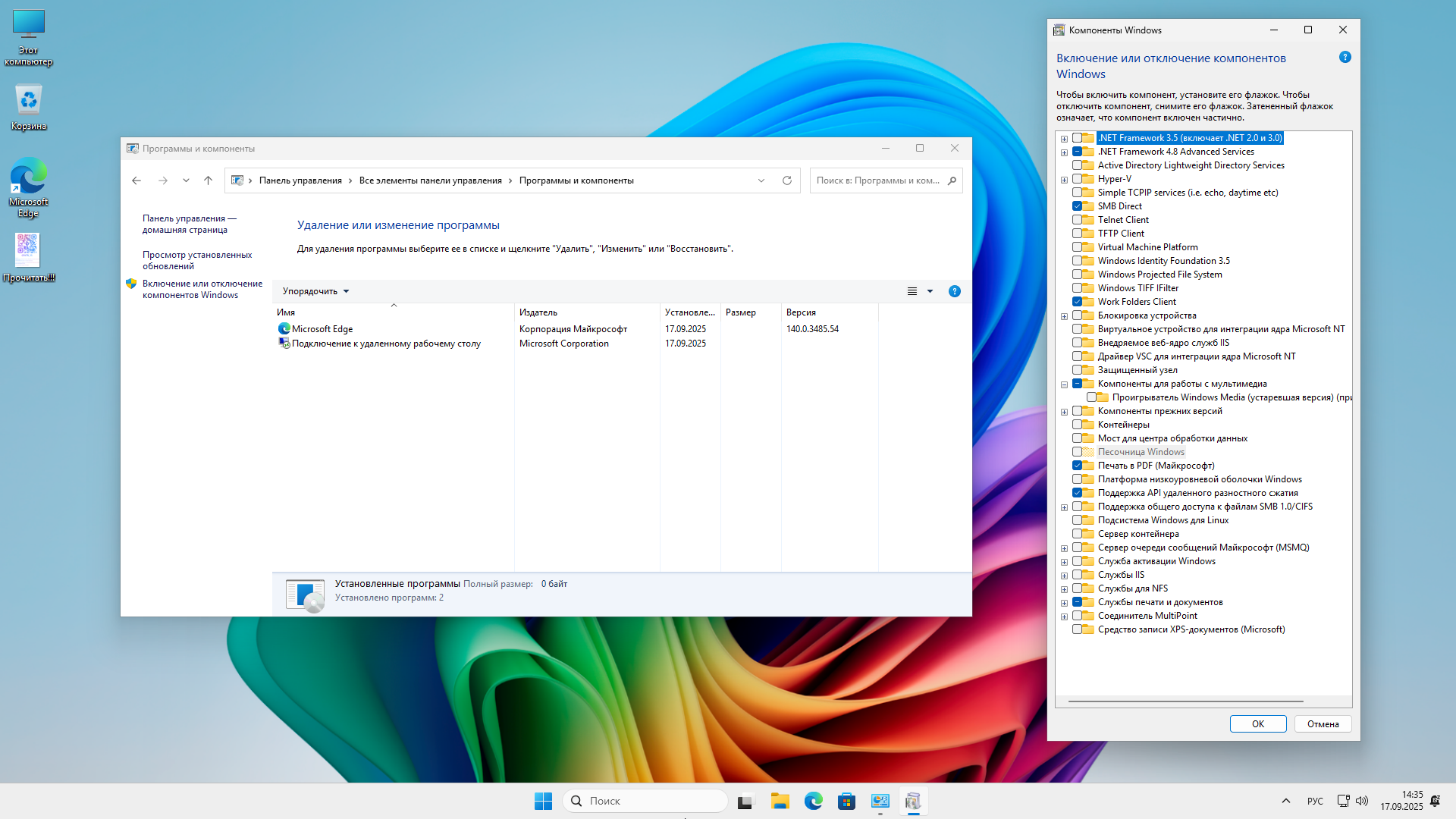Click the Back navigation arrow

coord(136,180)
